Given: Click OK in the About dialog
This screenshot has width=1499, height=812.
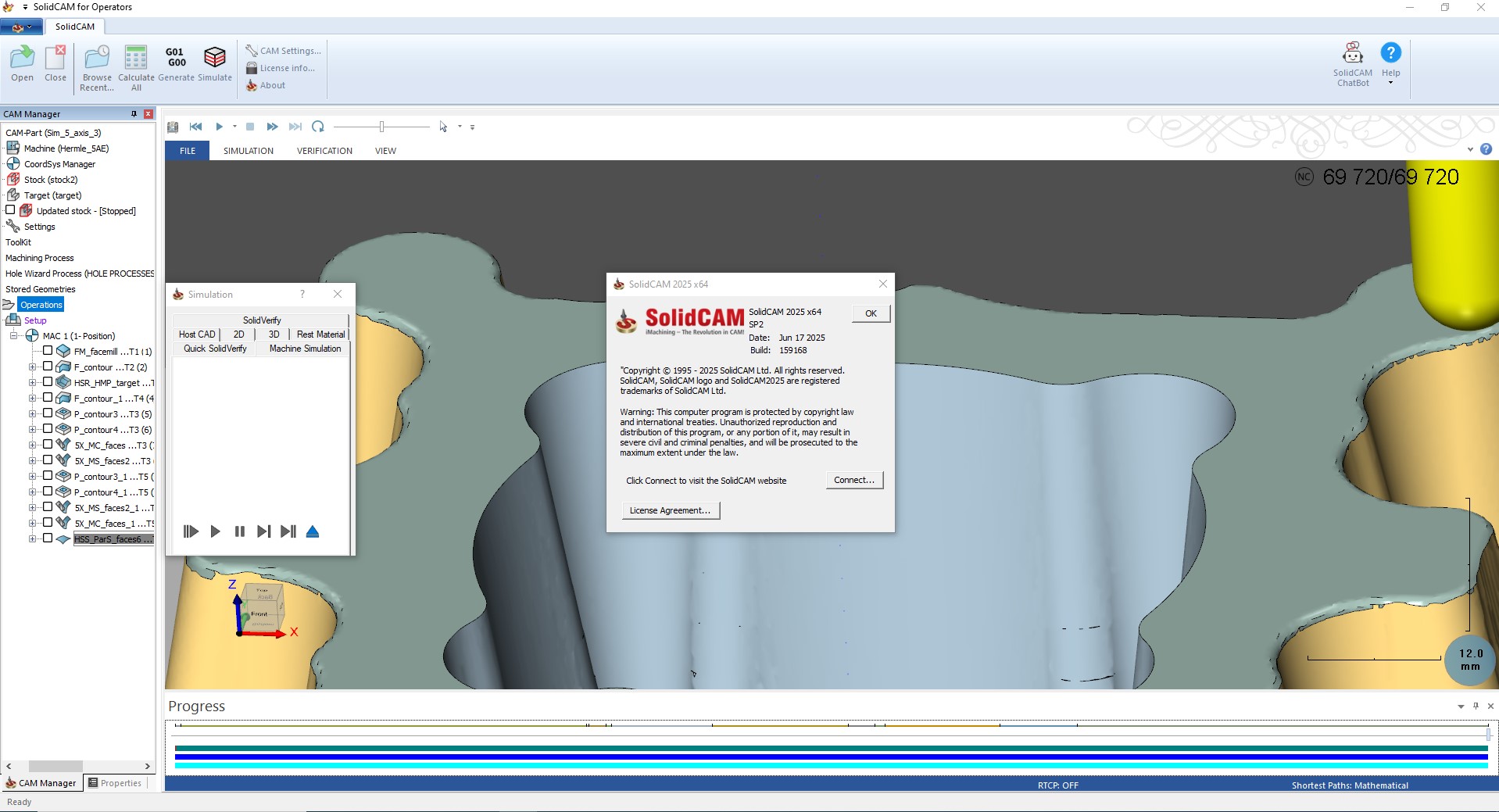Looking at the screenshot, I should pyautogui.click(x=871, y=313).
